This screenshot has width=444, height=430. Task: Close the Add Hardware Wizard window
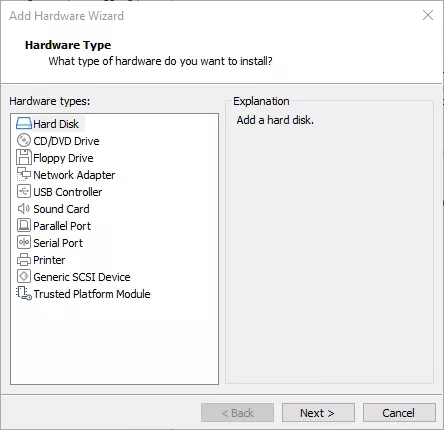(x=428, y=15)
